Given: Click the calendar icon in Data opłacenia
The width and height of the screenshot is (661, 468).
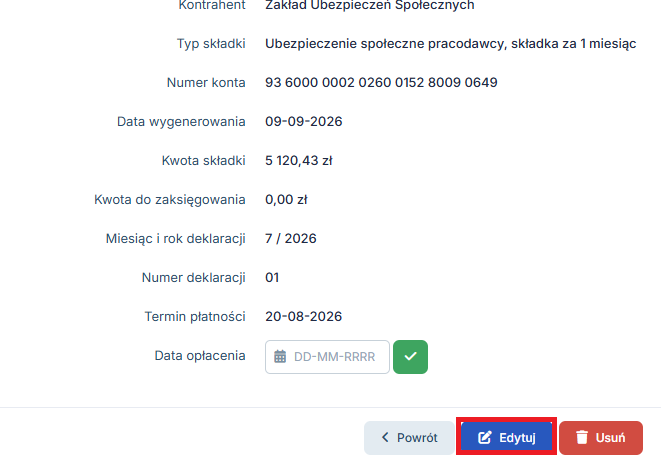Looking at the screenshot, I should [x=280, y=357].
